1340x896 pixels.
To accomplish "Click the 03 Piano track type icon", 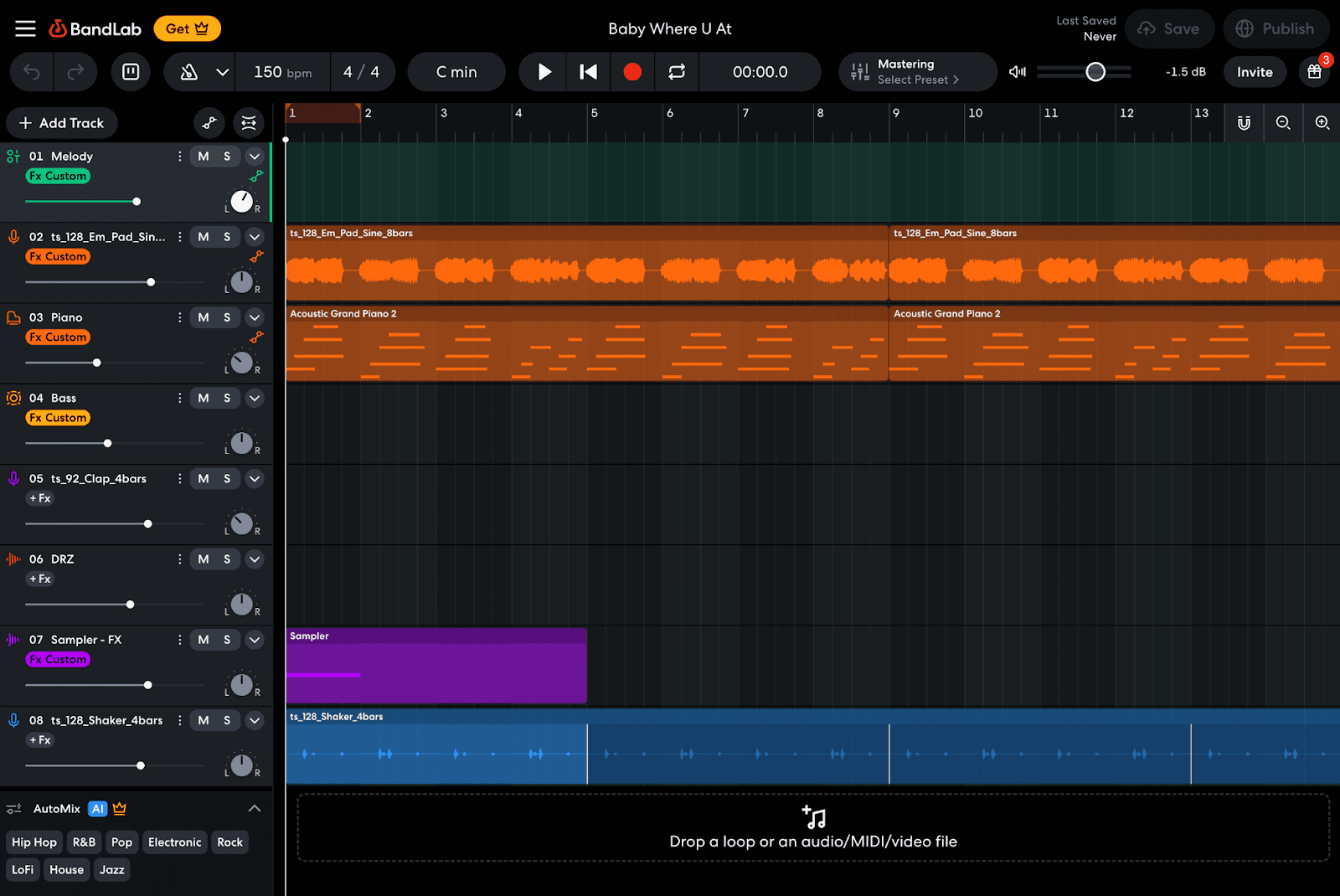I will pos(13,317).
